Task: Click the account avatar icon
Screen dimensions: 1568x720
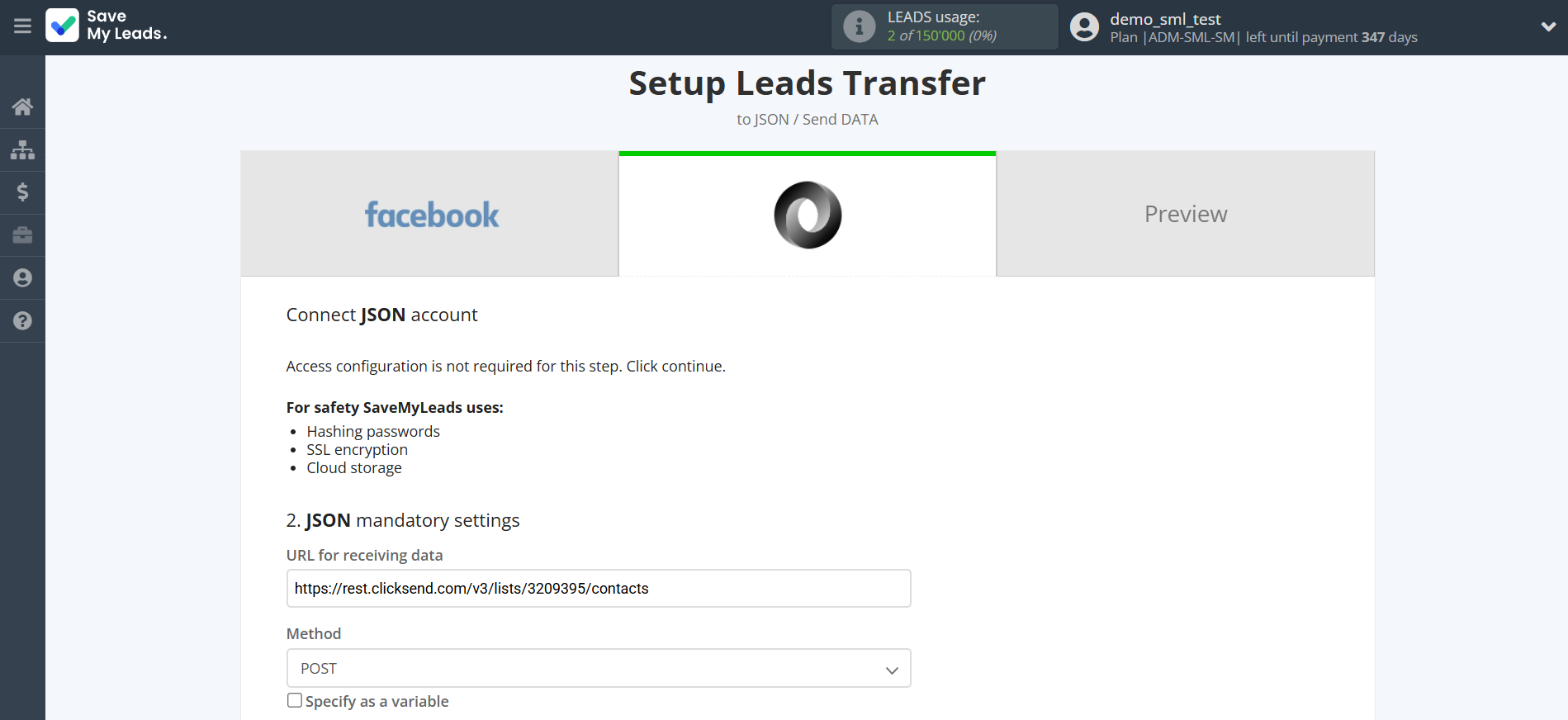Action: pyautogui.click(x=1084, y=26)
